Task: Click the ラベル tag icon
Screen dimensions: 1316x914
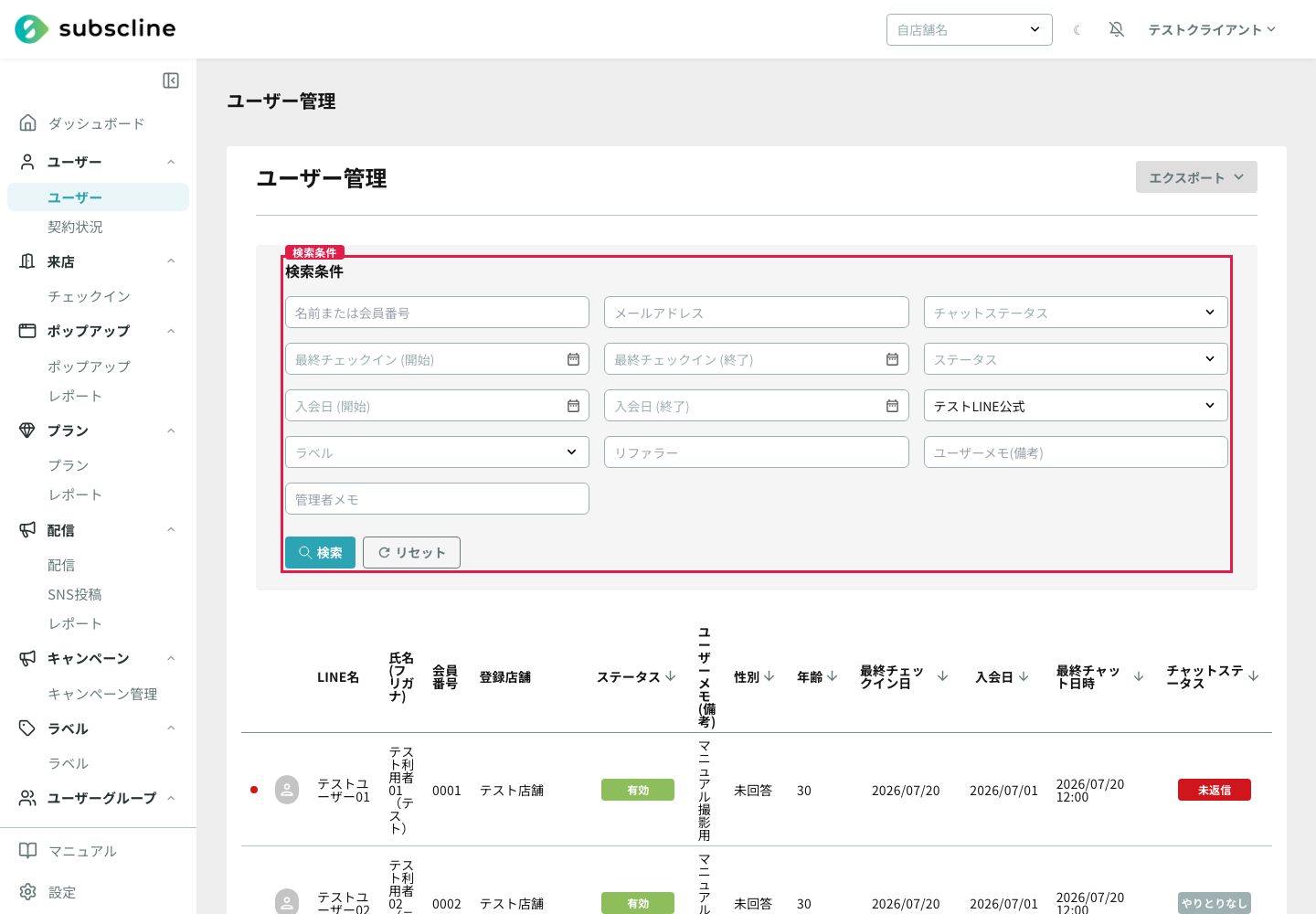Action: pyautogui.click(x=28, y=728)
